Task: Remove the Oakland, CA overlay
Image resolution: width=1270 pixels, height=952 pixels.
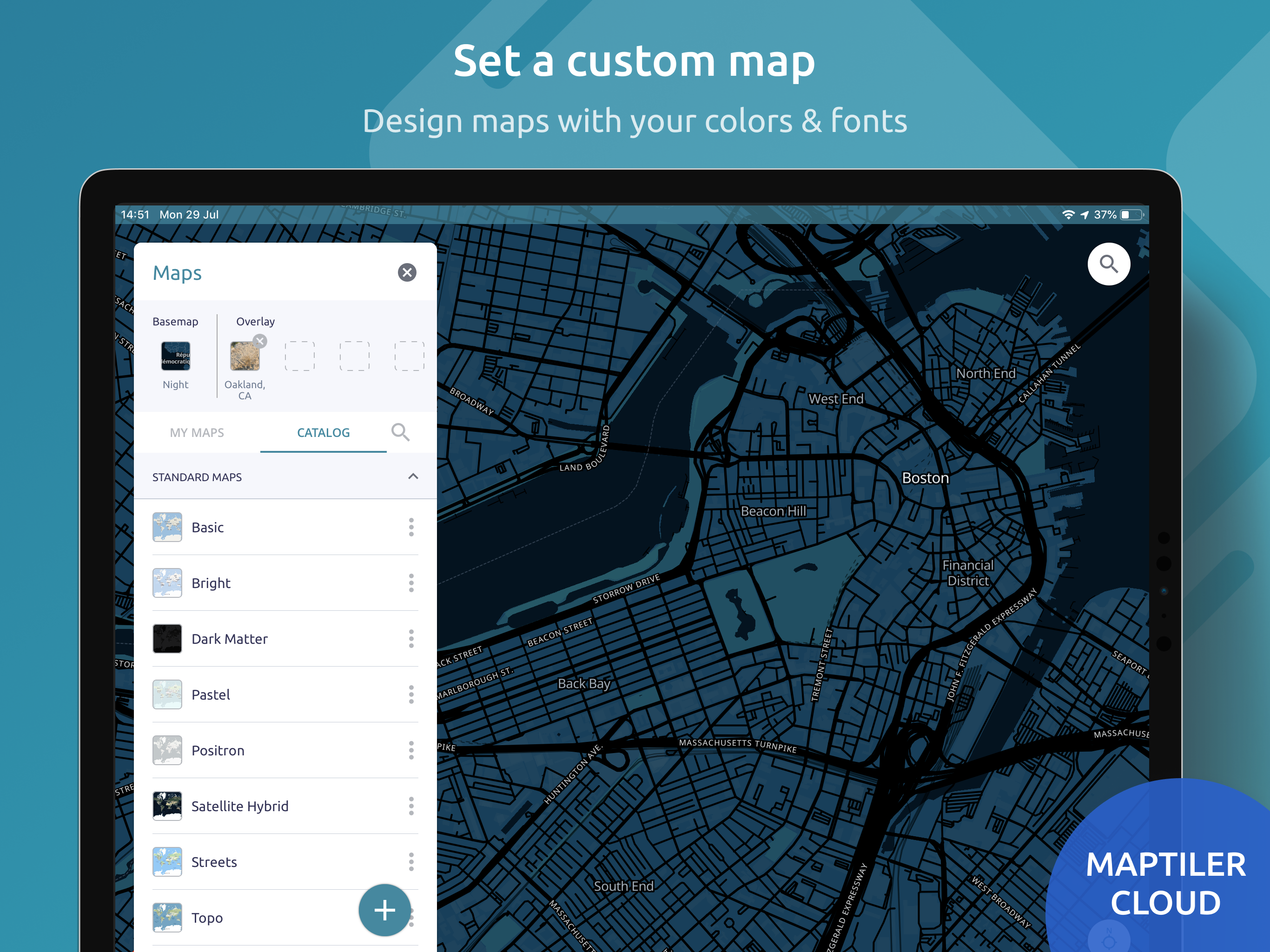Action: [x=260, y=341]
